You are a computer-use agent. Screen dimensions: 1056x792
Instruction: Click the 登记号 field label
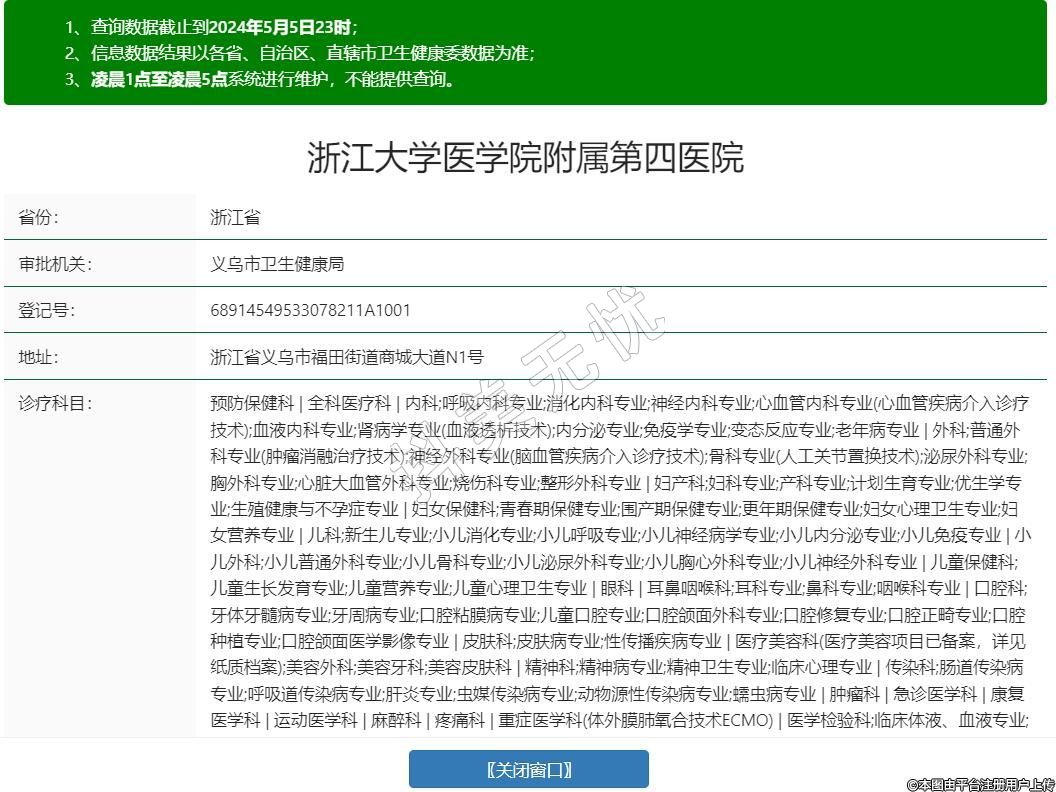tap(47, 310)
